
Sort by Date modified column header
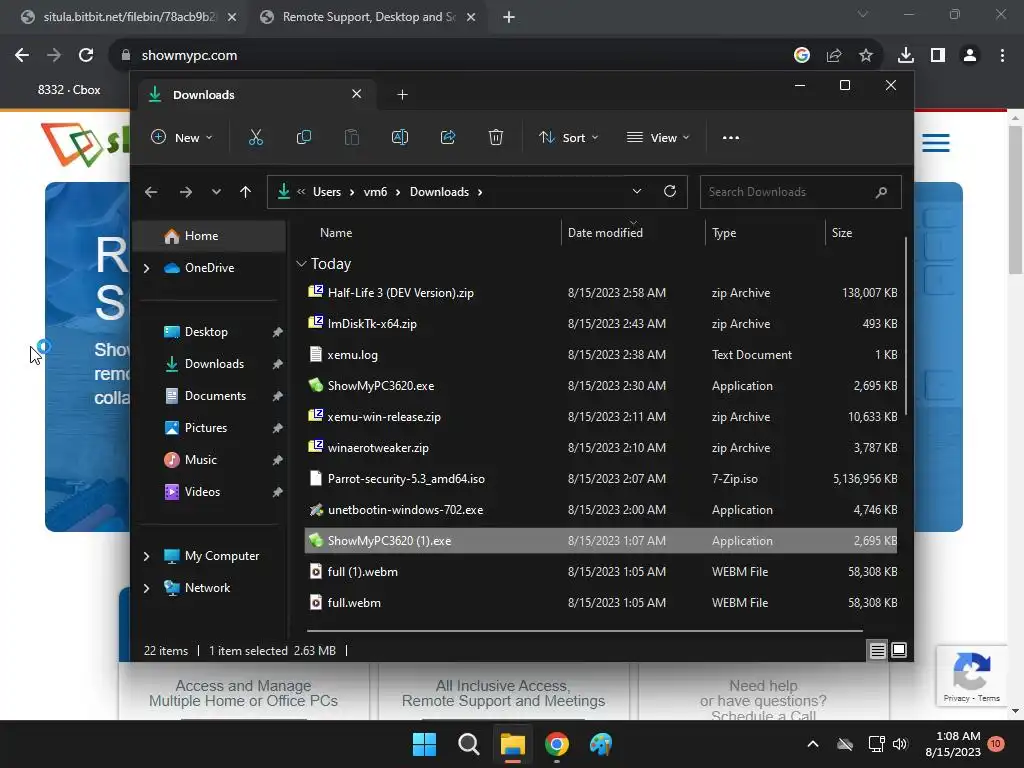pyautogui.click(x=605, y=233)
